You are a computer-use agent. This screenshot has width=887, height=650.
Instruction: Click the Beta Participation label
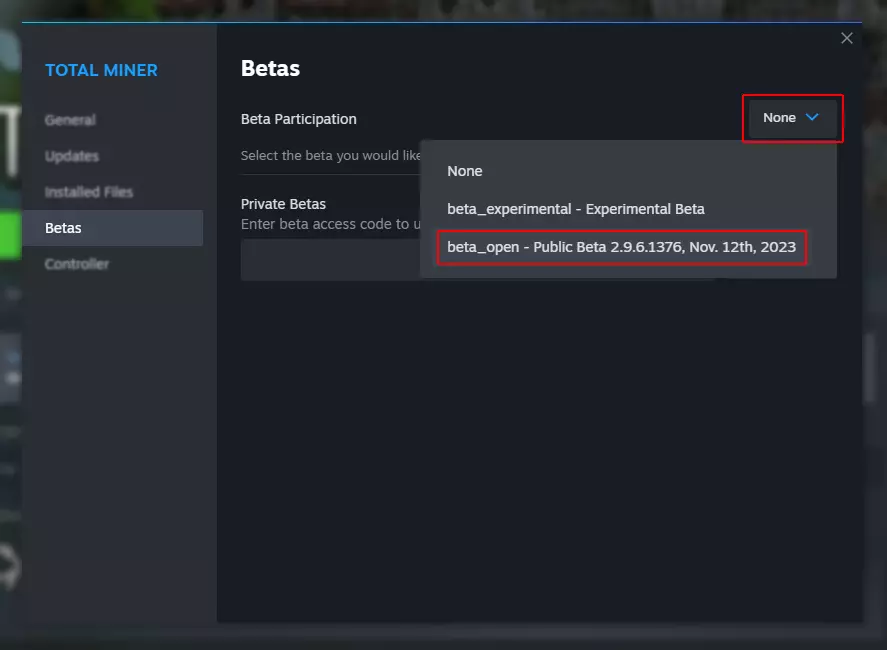click(299, 119)
